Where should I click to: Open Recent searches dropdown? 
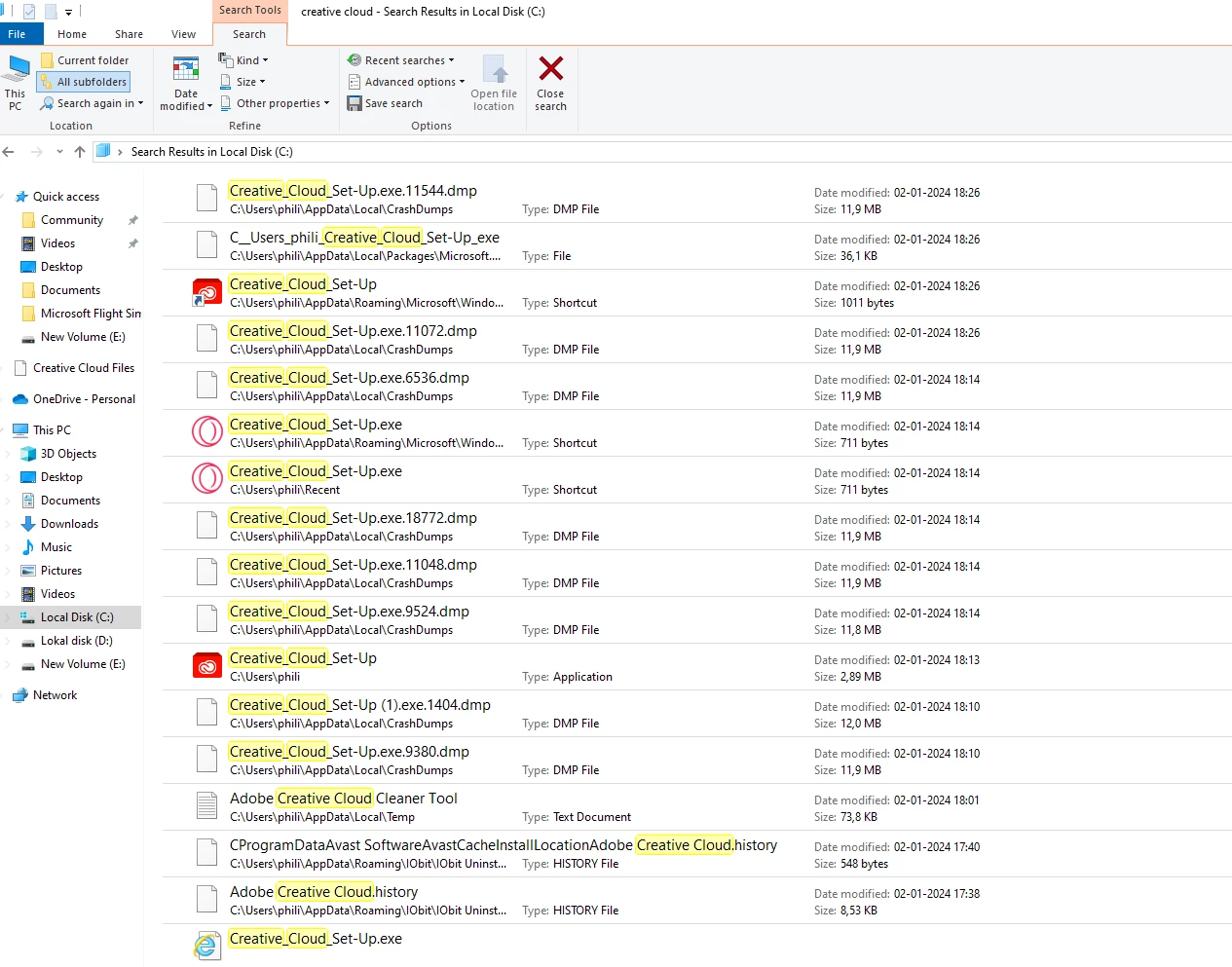pyautogui.click(x=401, y=60)
